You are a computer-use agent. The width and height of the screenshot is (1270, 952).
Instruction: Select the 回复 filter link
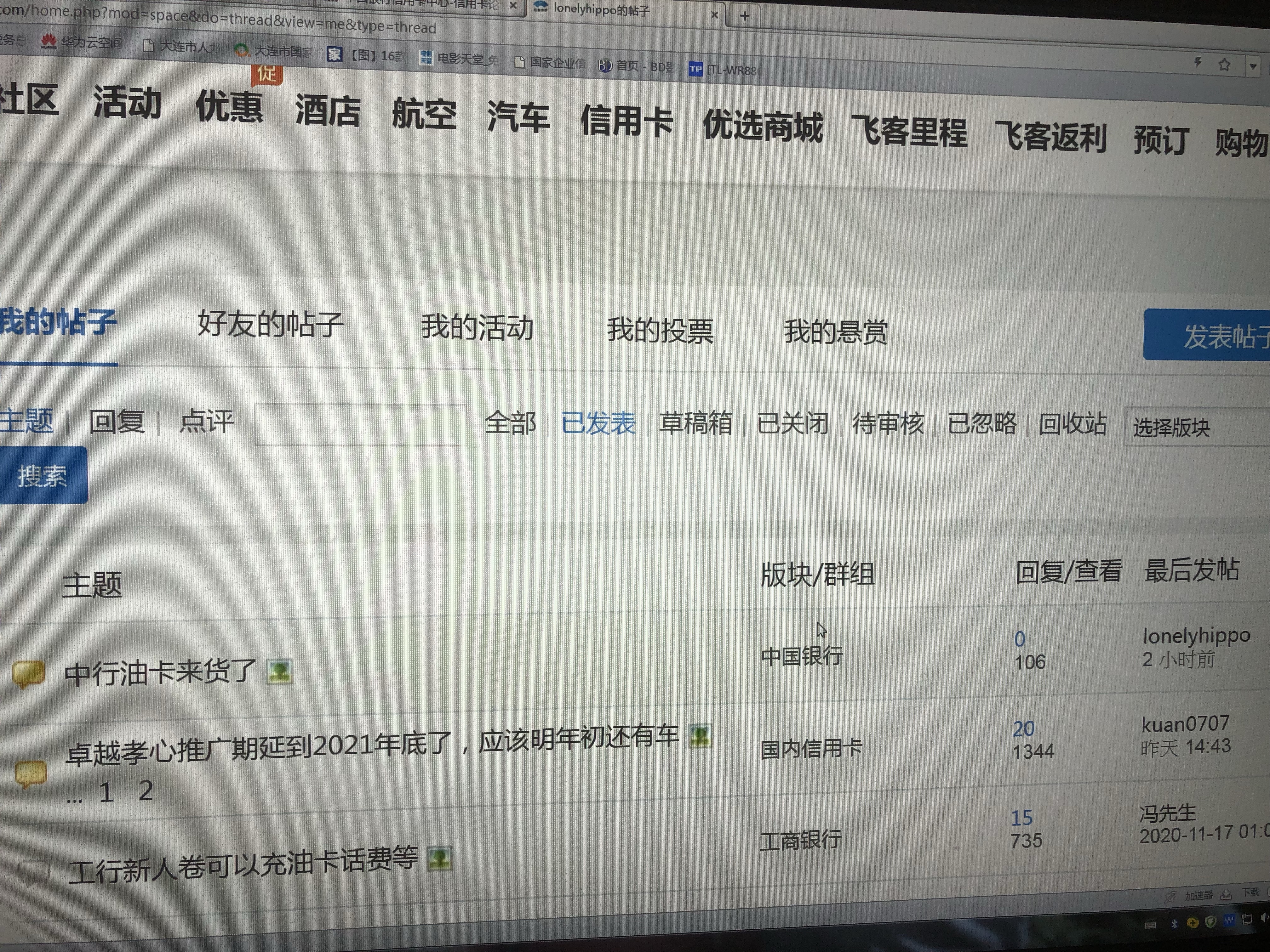click(x=117, y=422)
